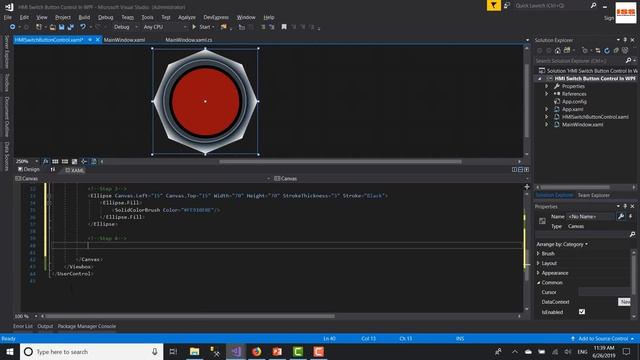Viewport: 640px width, 360px height.
Task: Open the Build menu
Action: tap(84, 17)
